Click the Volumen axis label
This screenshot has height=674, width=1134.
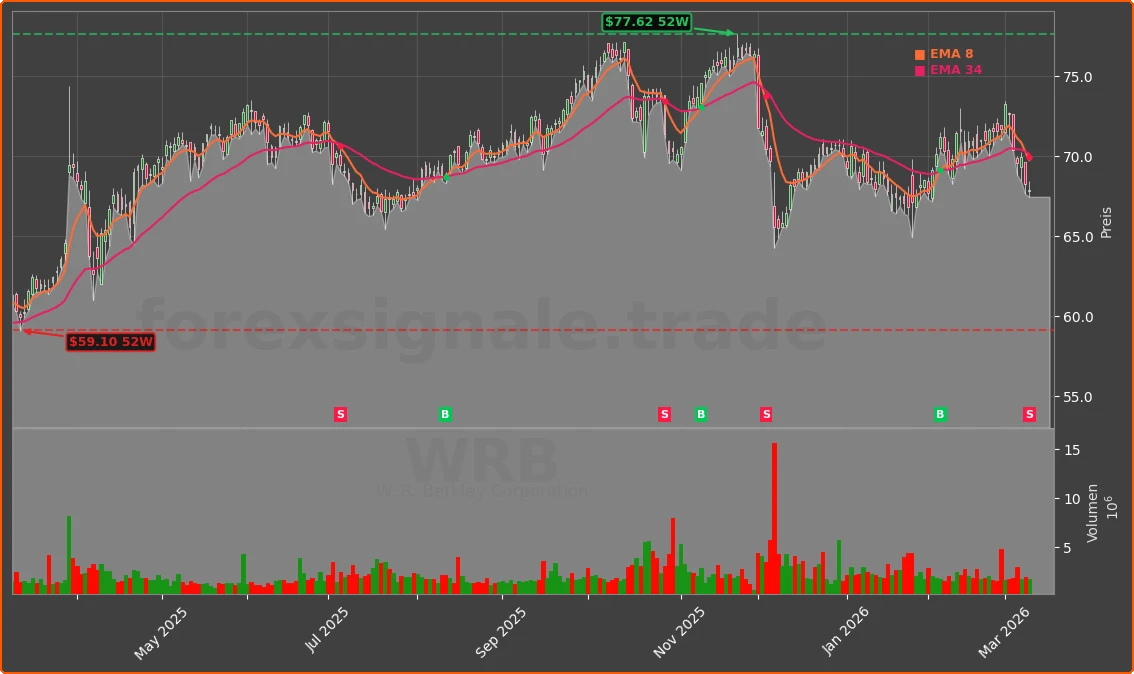(1093, 511)
